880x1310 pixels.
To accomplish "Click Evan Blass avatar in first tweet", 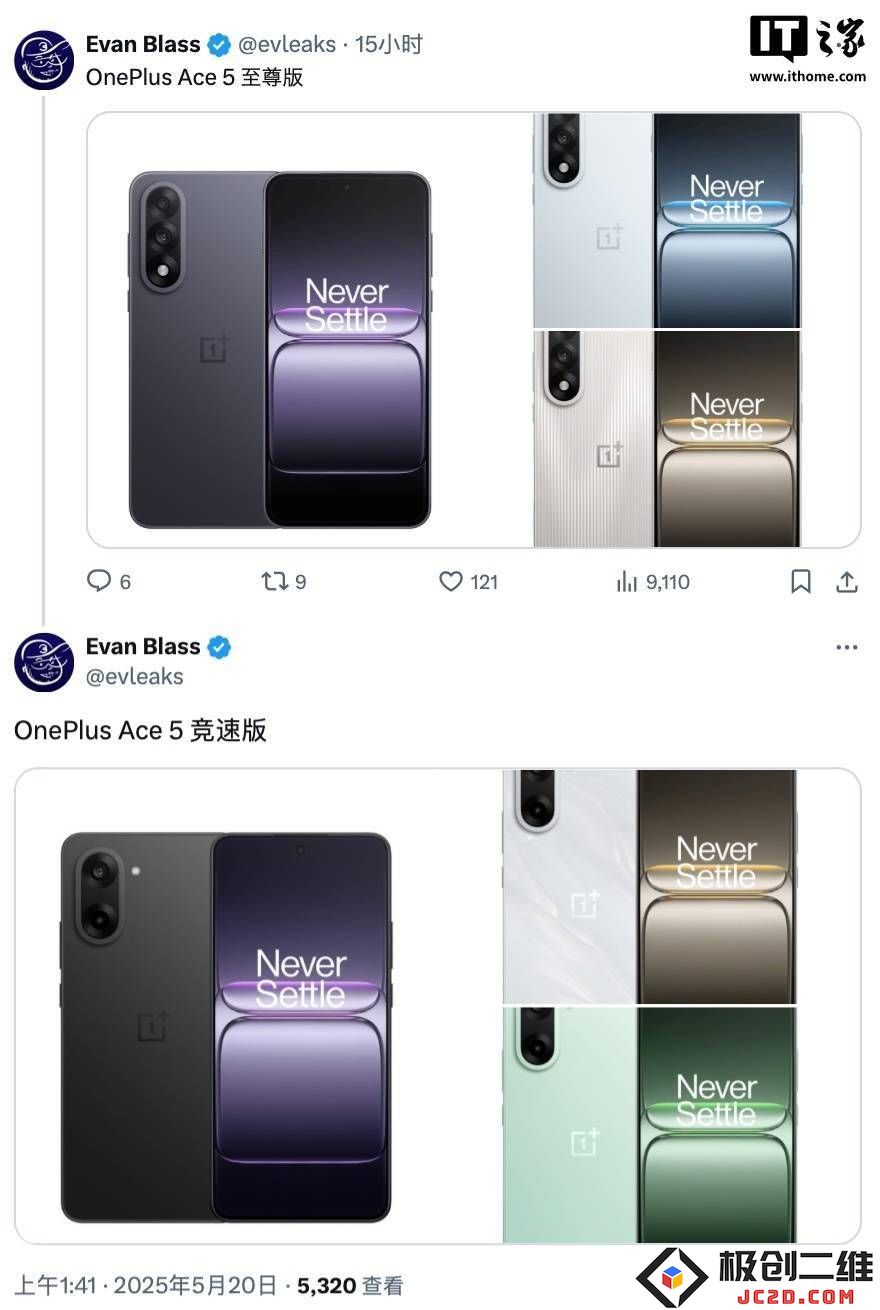I will (44, 60).
